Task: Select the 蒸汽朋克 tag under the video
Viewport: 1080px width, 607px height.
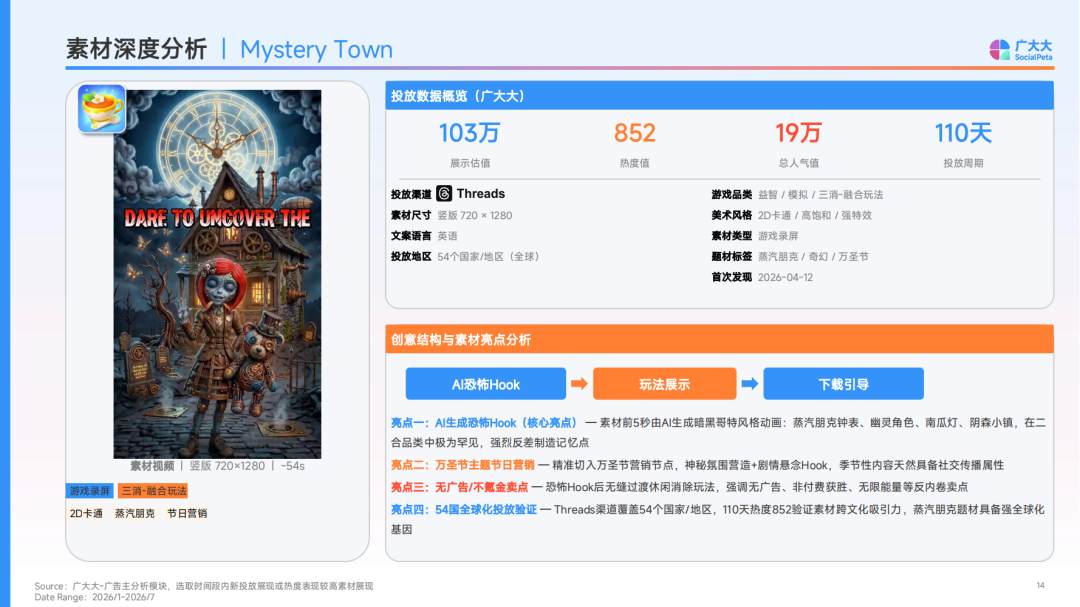Action: (134, 513)
